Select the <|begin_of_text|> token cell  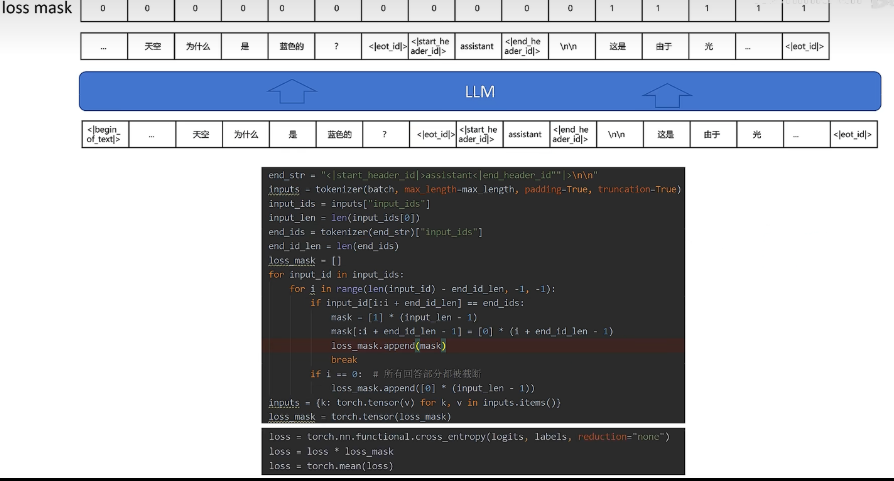(x=105, y=134)
